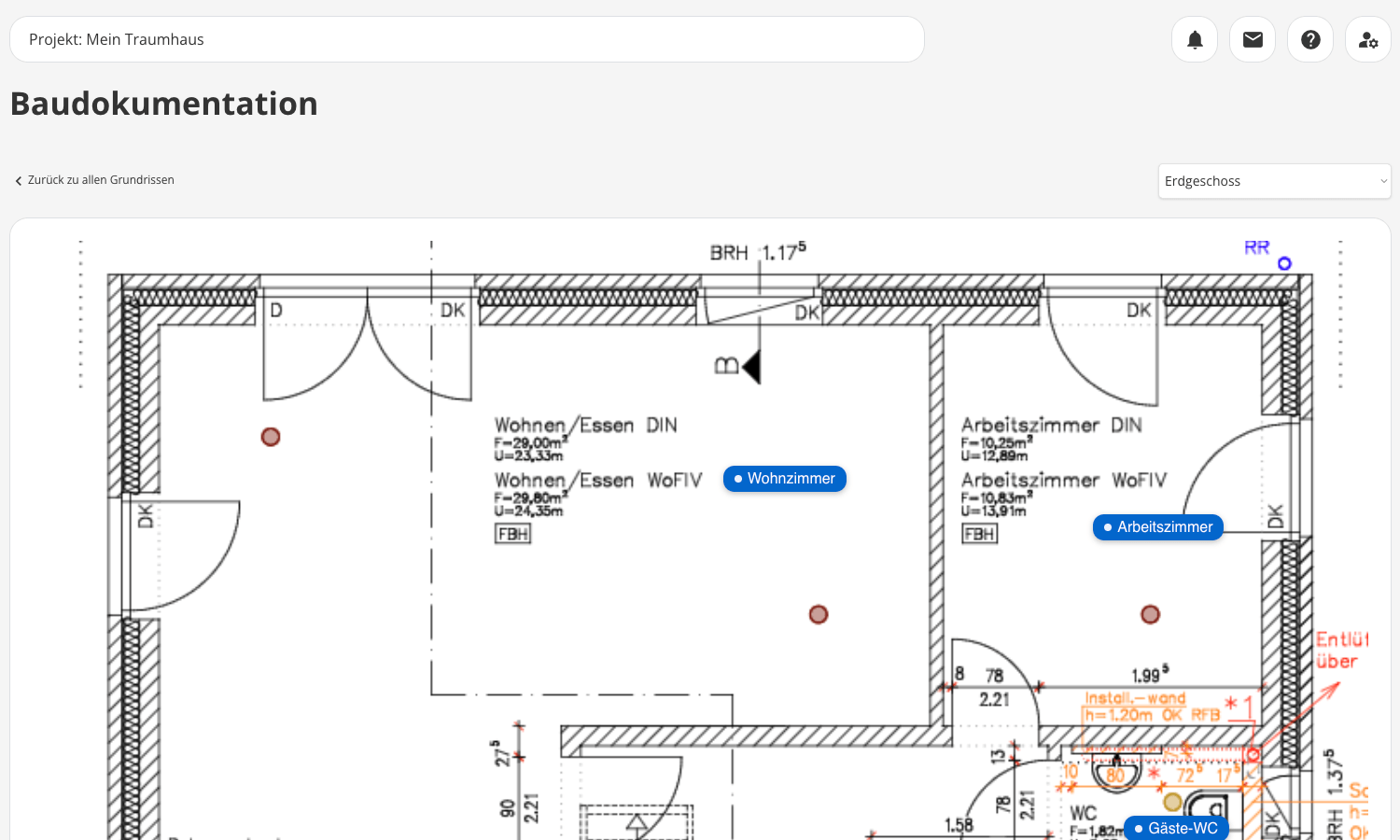Image resolution: width=1400 pixels, height=840 pixels.
Task: Go back to all Grundrisse
Action: (100, 180)
